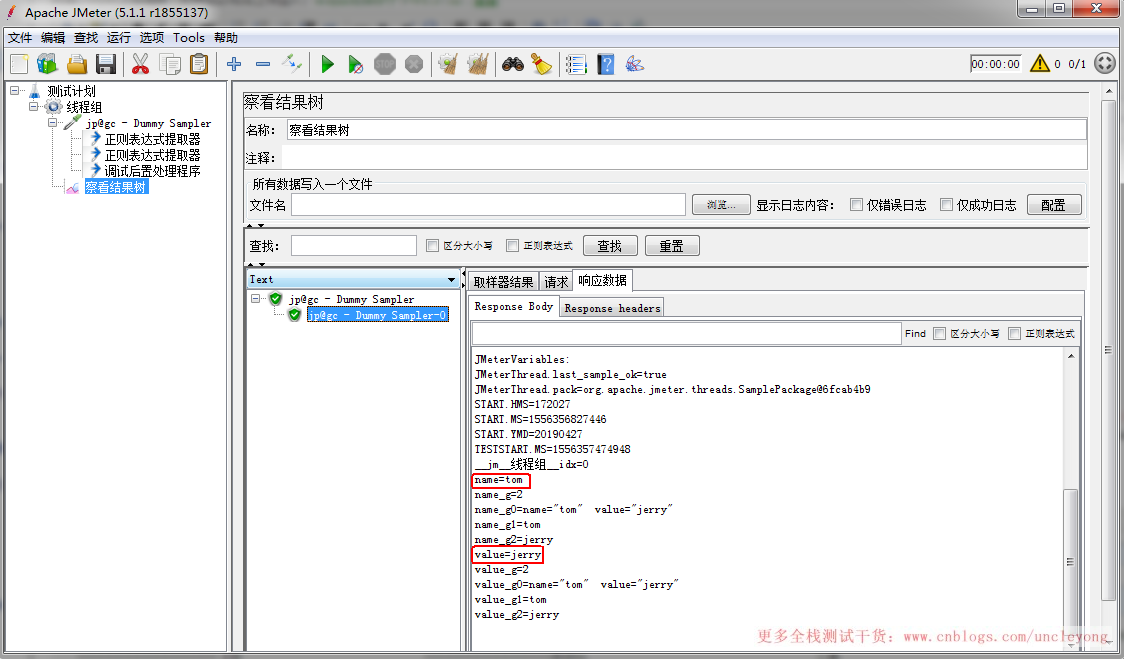Image resolution: width=1124 pixels, height=659 pixels.
Task: Start the test with green play icon
Action: click(327, 65)
